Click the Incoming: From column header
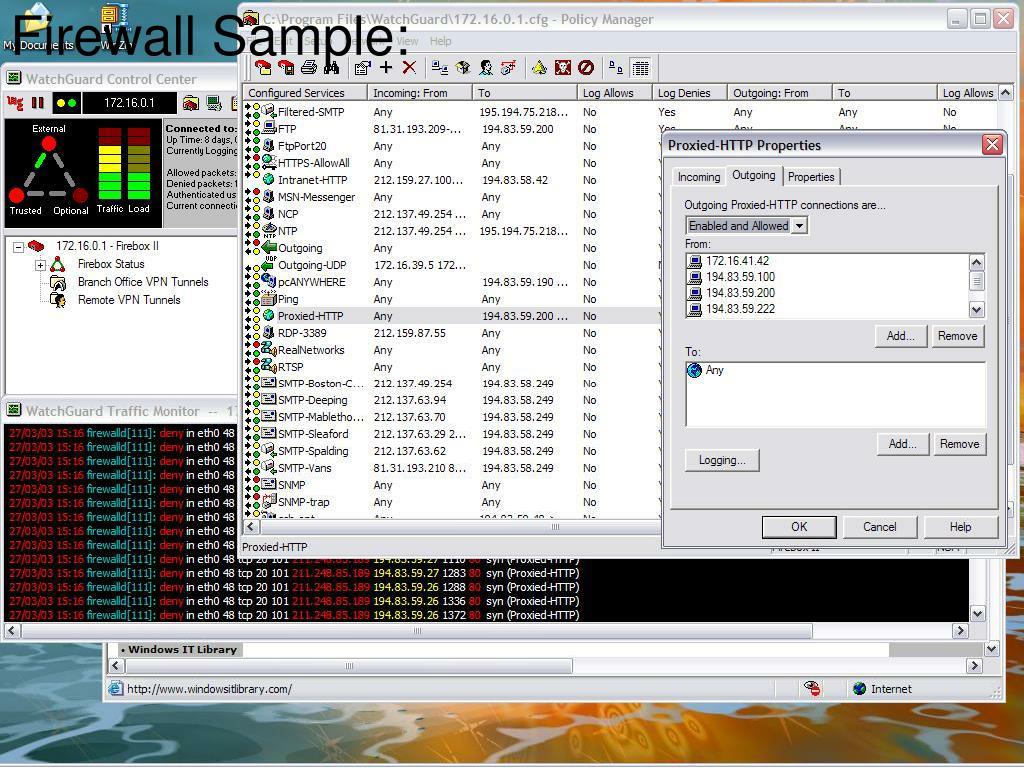 tap(419, 93)
